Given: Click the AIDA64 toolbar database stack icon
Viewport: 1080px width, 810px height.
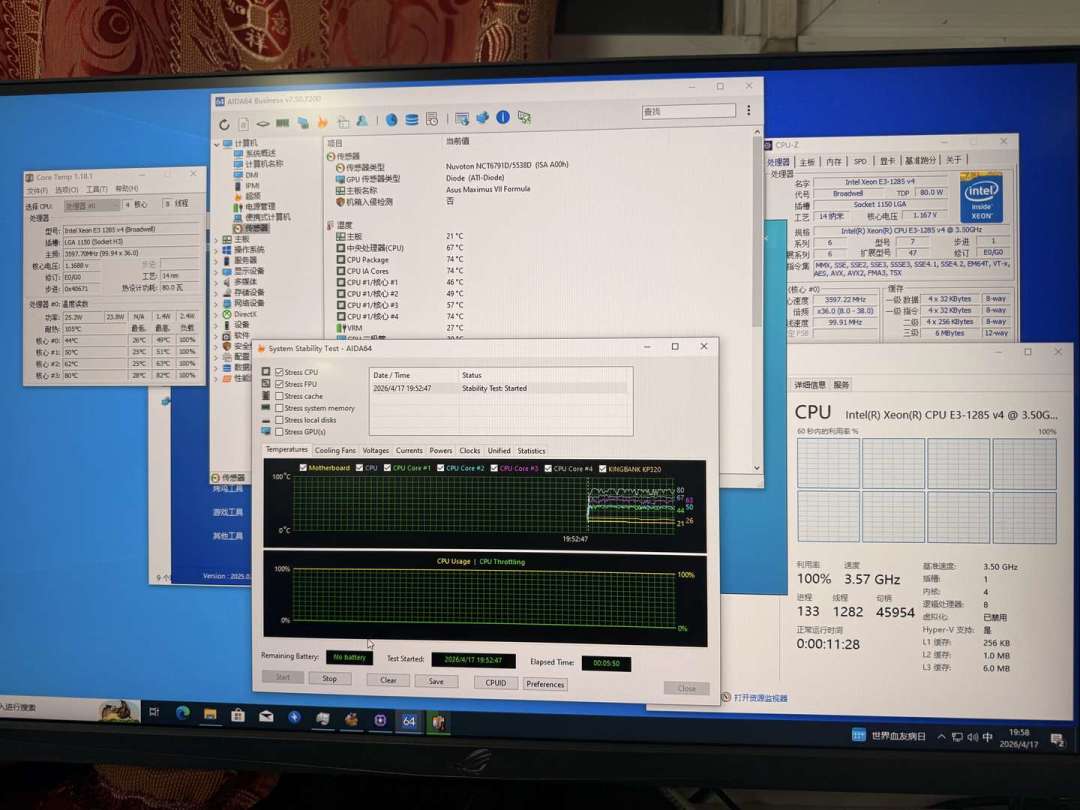Looking at the screenshot, I should coord(411,120).
